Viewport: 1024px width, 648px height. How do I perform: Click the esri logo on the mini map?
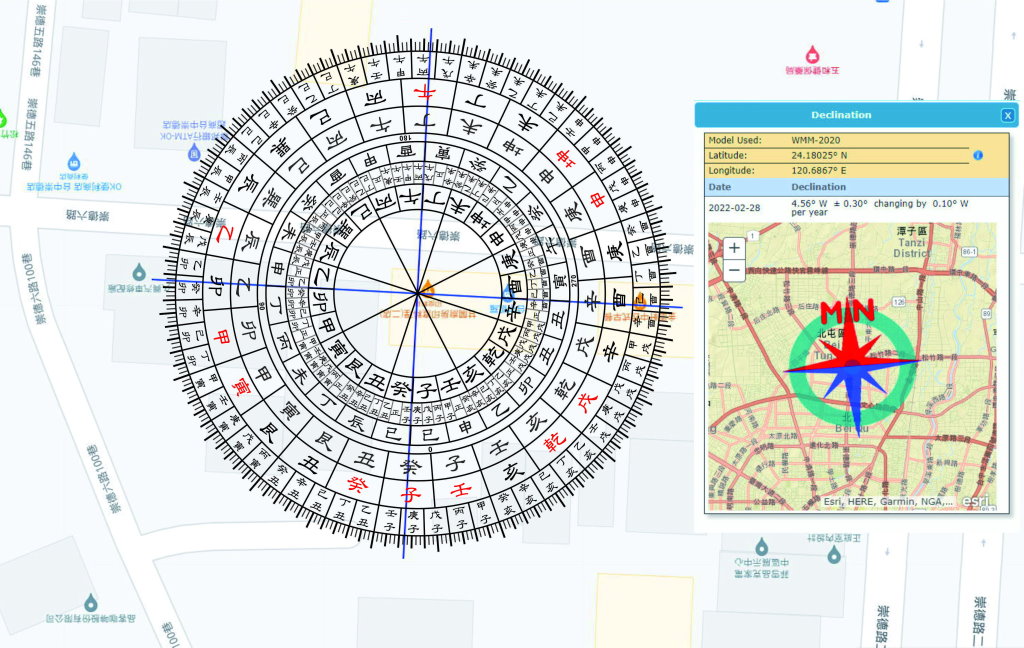[977, 500]
